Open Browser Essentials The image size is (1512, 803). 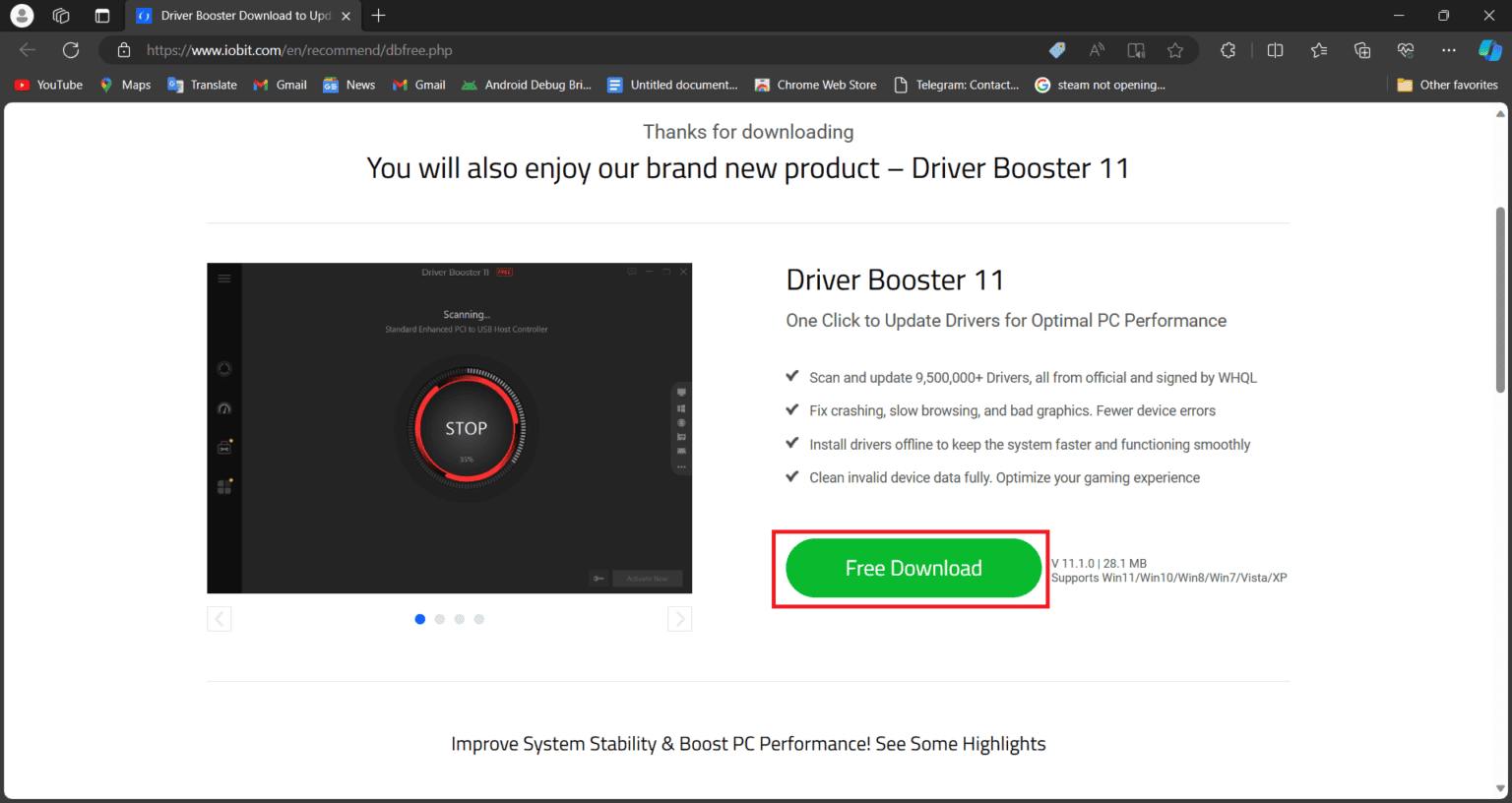[1406, 49]
